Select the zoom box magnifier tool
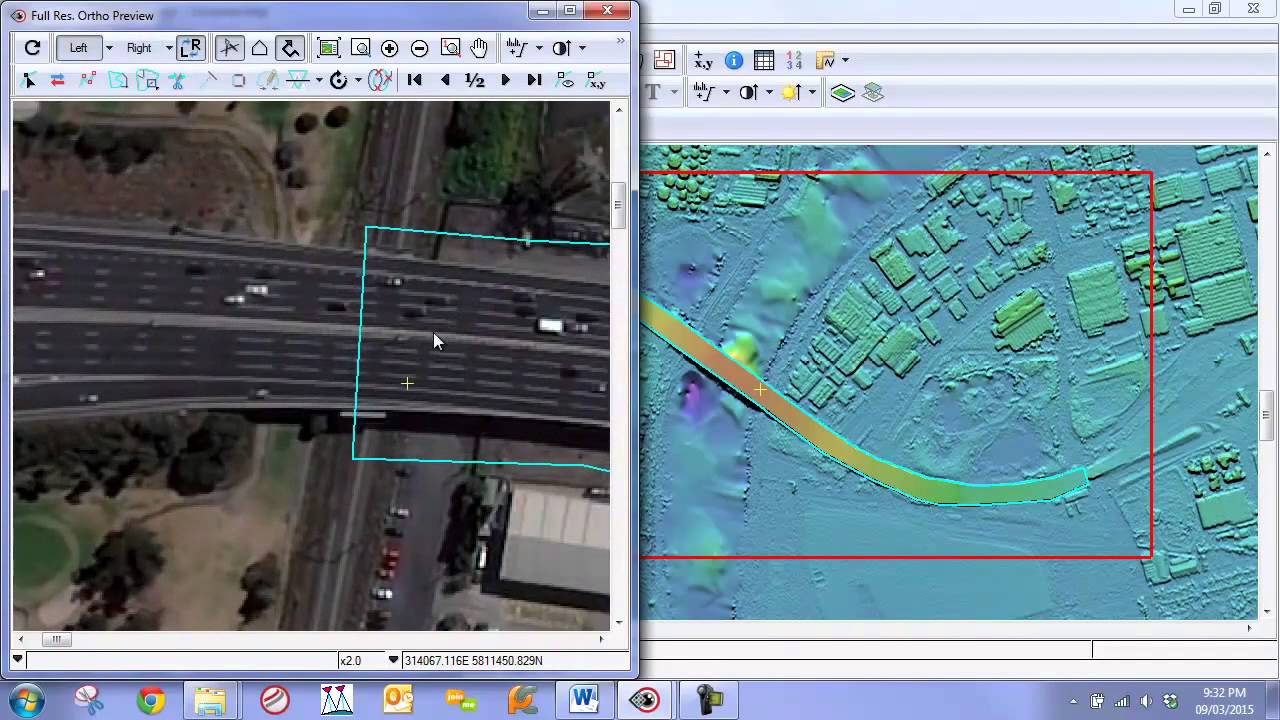 click(360, 48)
